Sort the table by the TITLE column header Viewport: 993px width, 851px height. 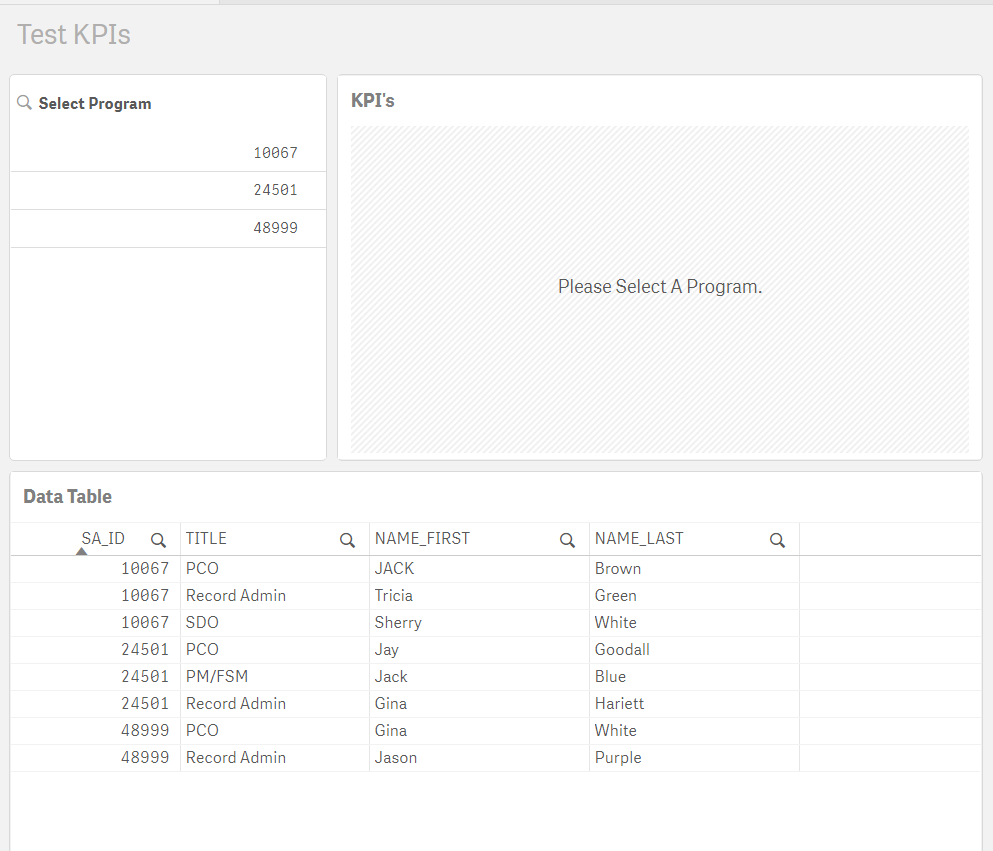pos(206,538)
